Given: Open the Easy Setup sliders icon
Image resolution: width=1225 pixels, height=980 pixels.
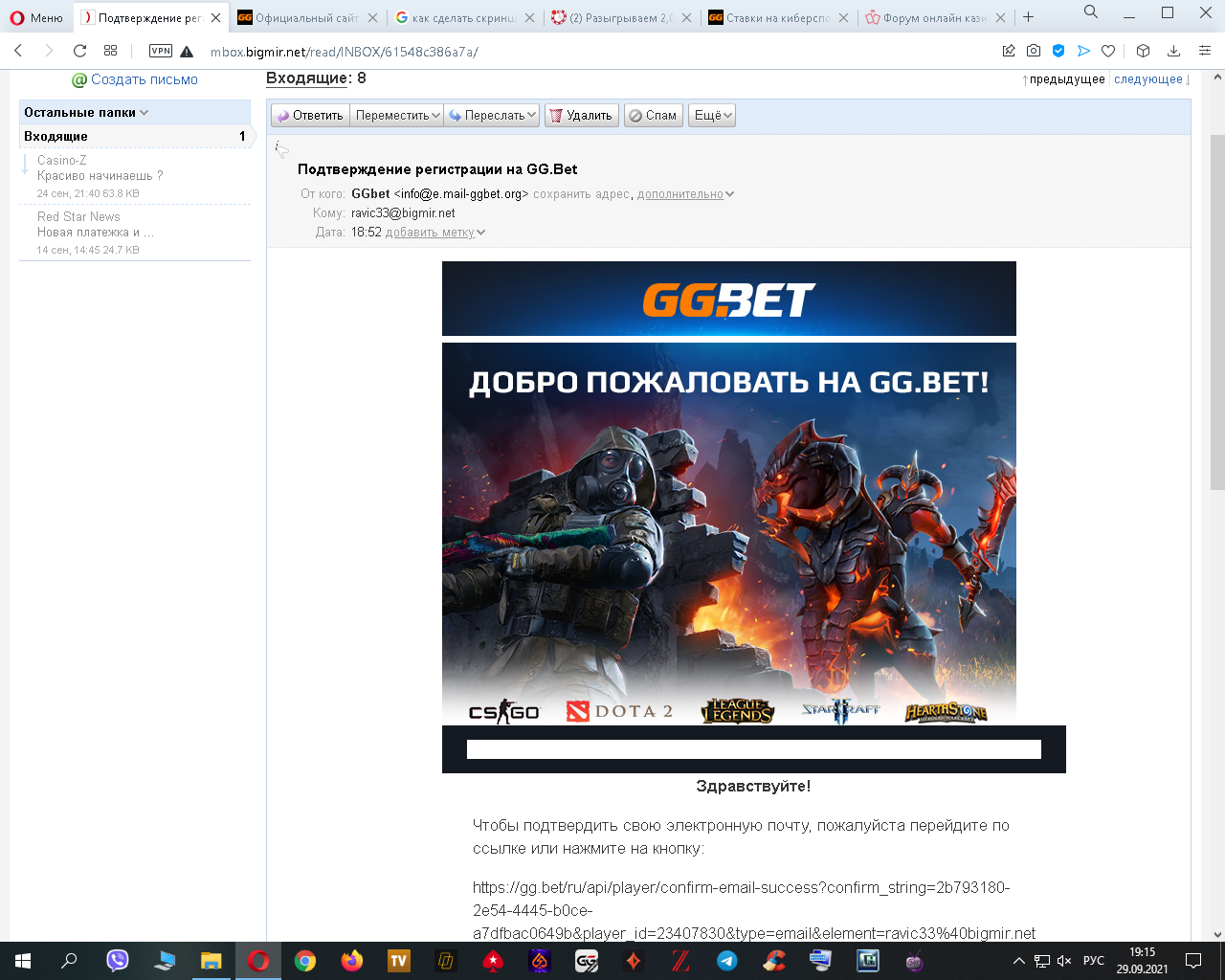Looking at the screenshot, I should [x=1205, y=51].
